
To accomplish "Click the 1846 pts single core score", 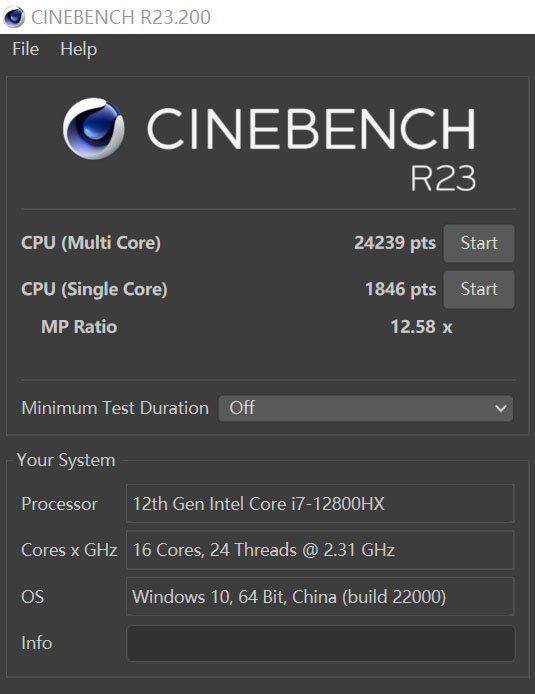I will pyautogui.click(x=400, y=289).
